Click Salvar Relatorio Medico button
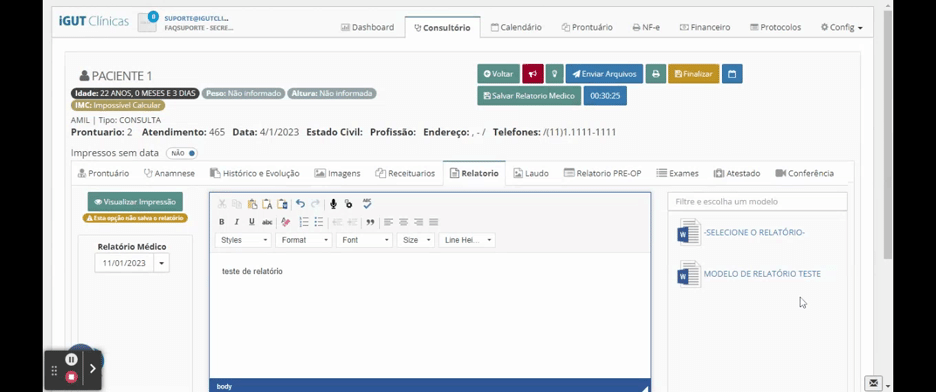The image size is (936, 392). coord(529,95)
